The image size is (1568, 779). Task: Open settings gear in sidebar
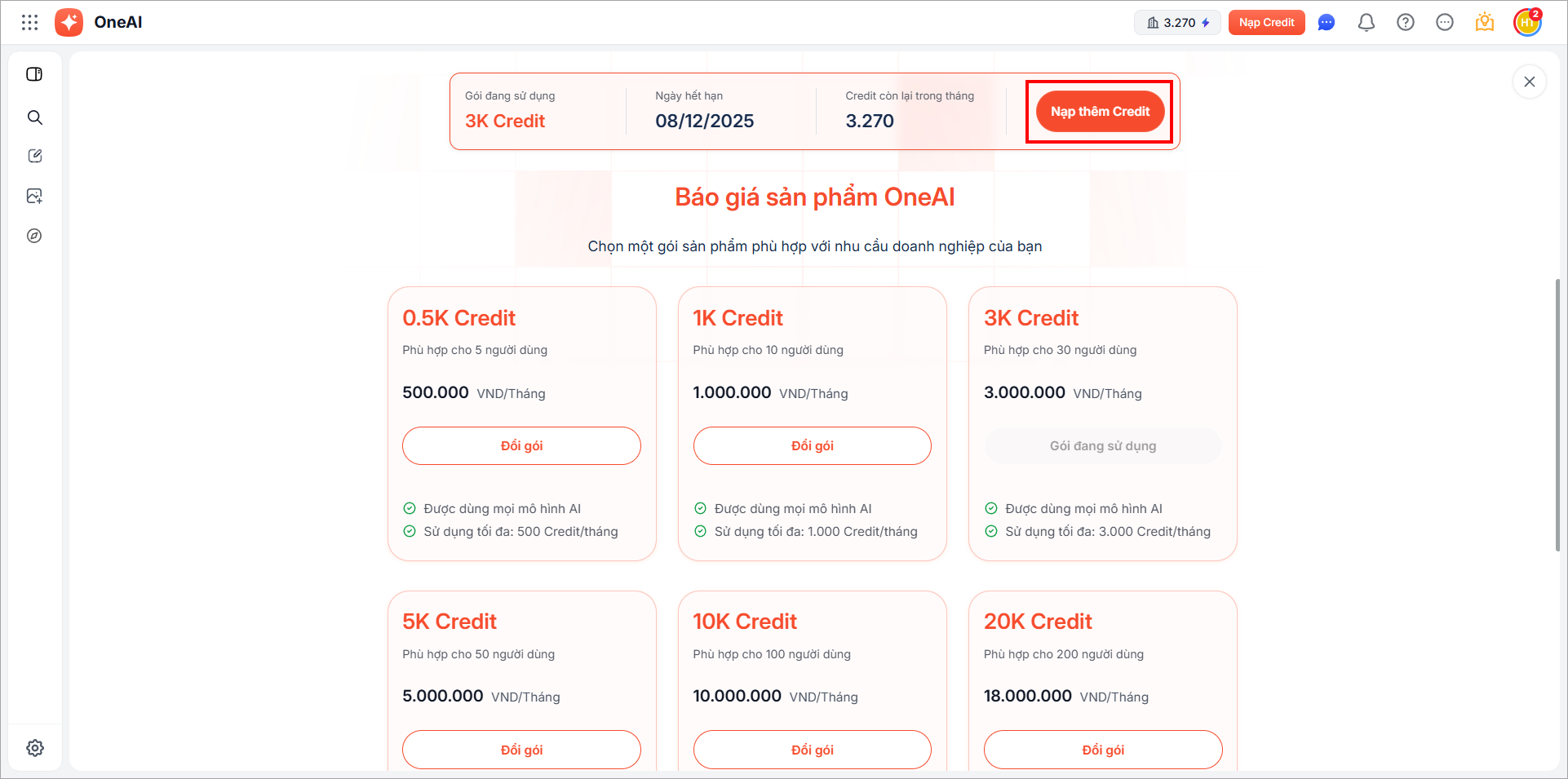pos(34,748)
